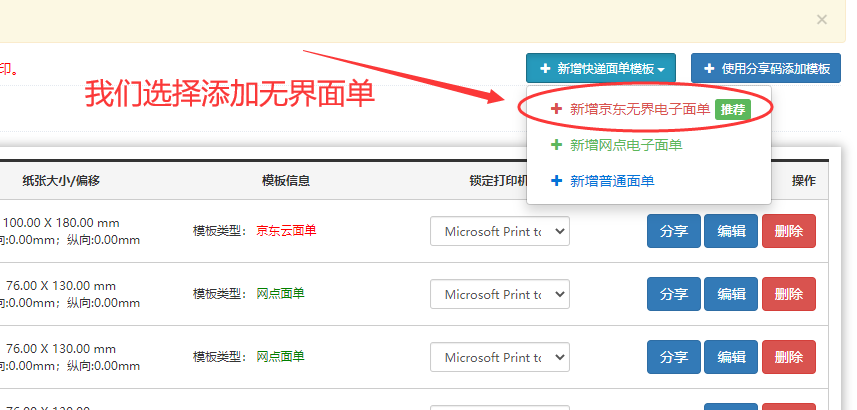Click 分享 in 京东云面单 row
Screen dimensions: 857x410
(674, 231)
